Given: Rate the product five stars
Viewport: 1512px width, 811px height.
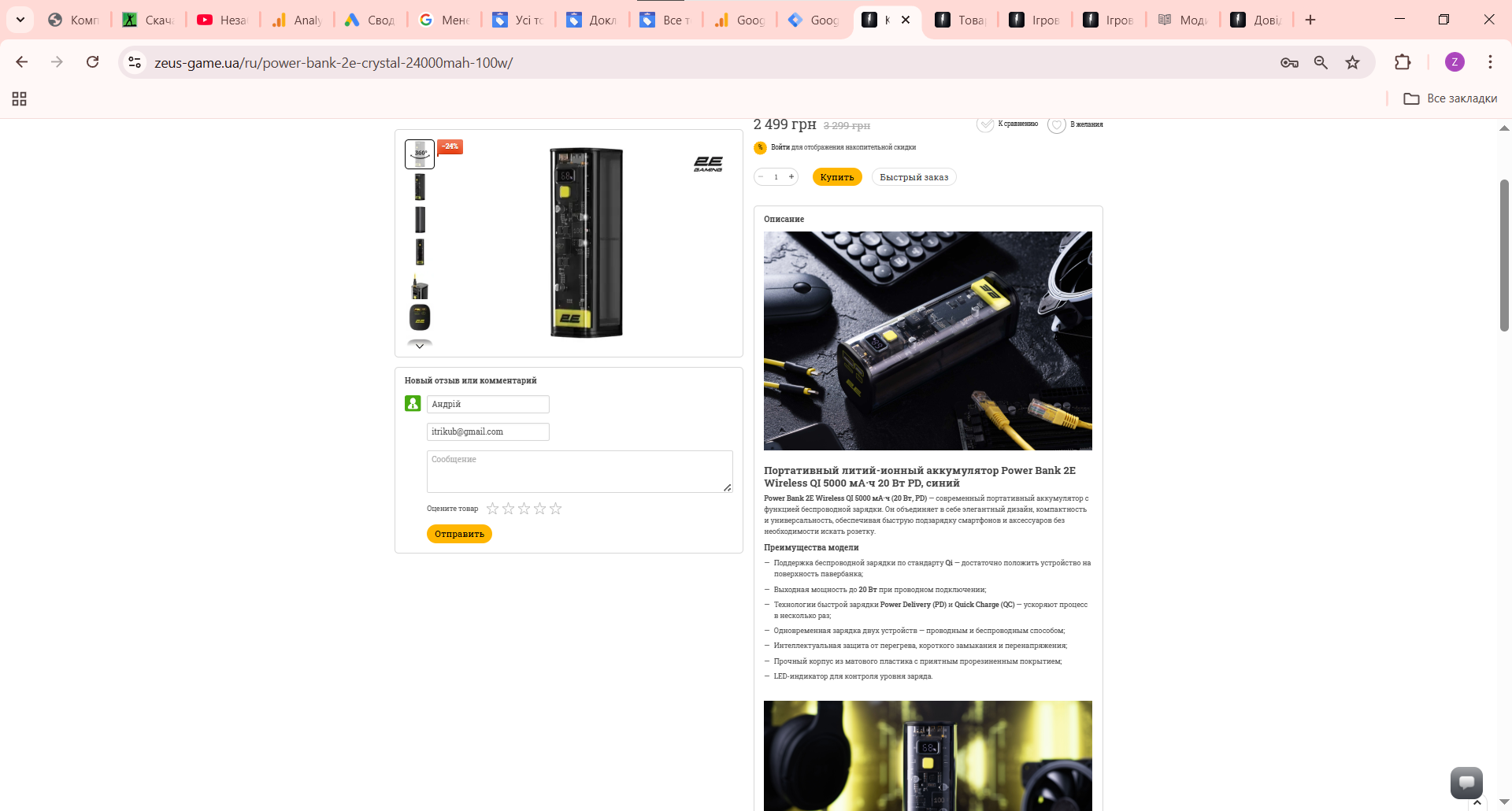Looking at the screenshot, I should pyautogui.click(x=556, y=509).
